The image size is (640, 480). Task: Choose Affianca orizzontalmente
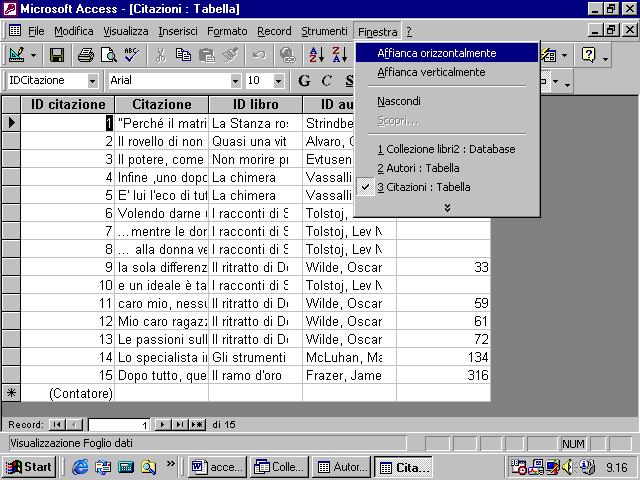(x=447, y=53)
